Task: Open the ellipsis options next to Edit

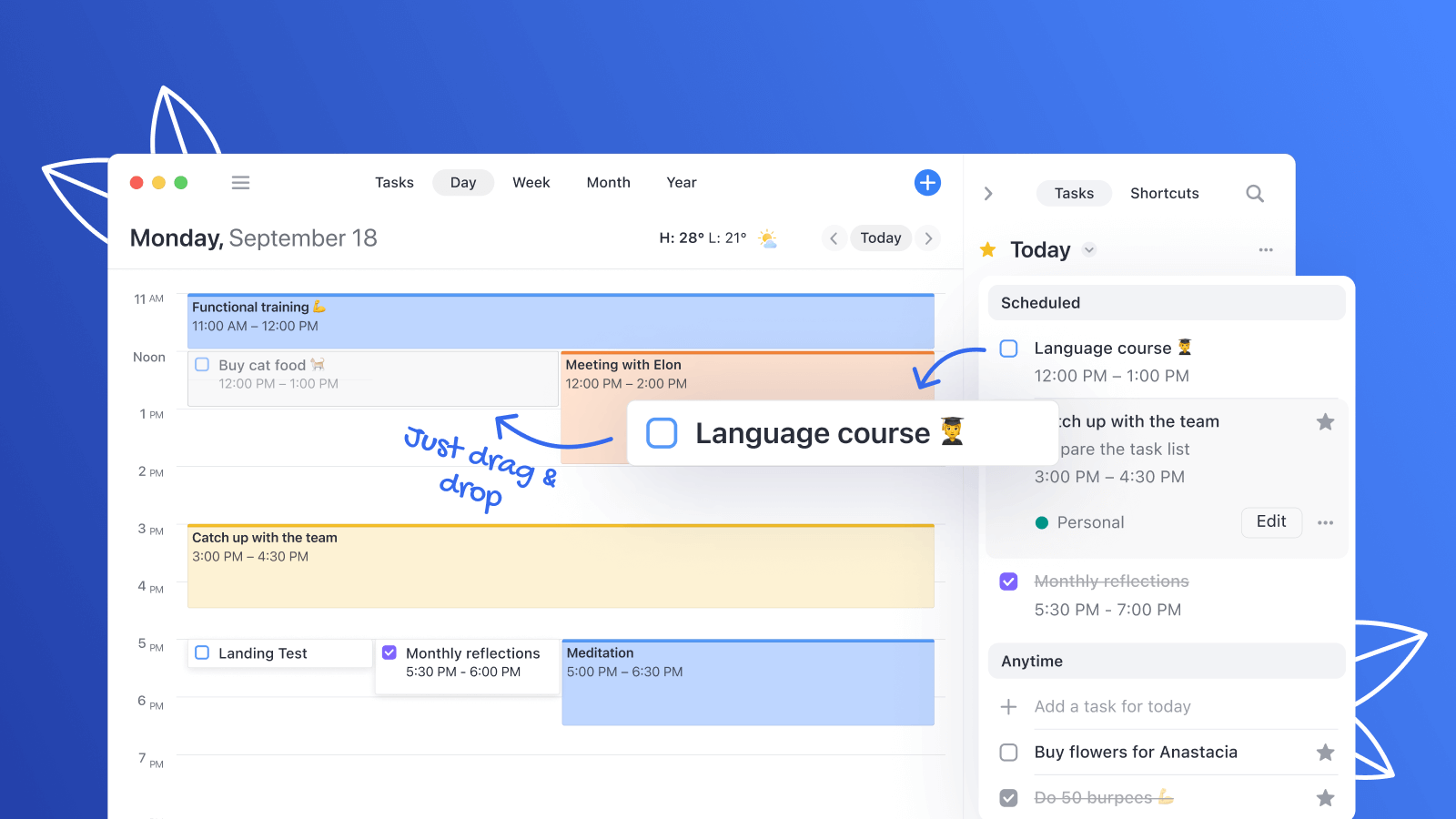Action: click(1325, 521)
